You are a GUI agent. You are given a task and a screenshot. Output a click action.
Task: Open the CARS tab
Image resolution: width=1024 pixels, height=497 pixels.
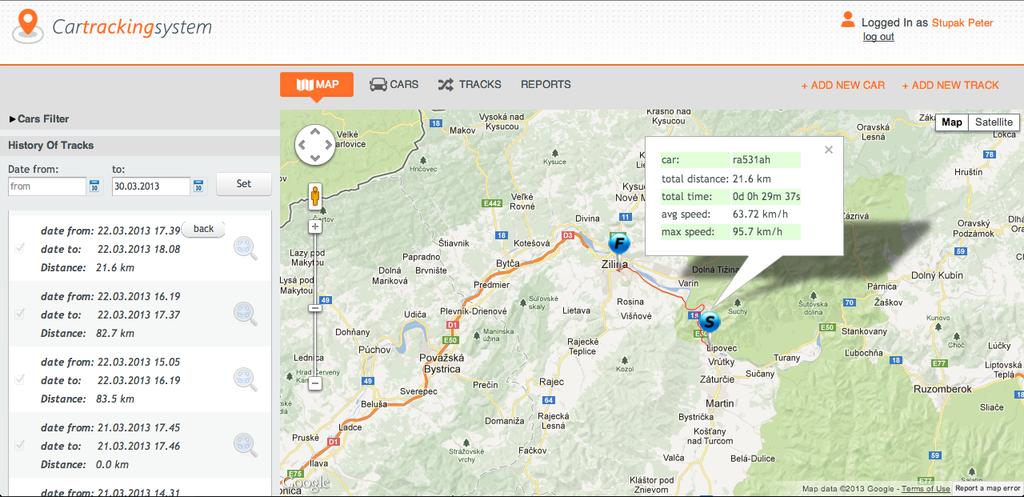tap(394, 84)
